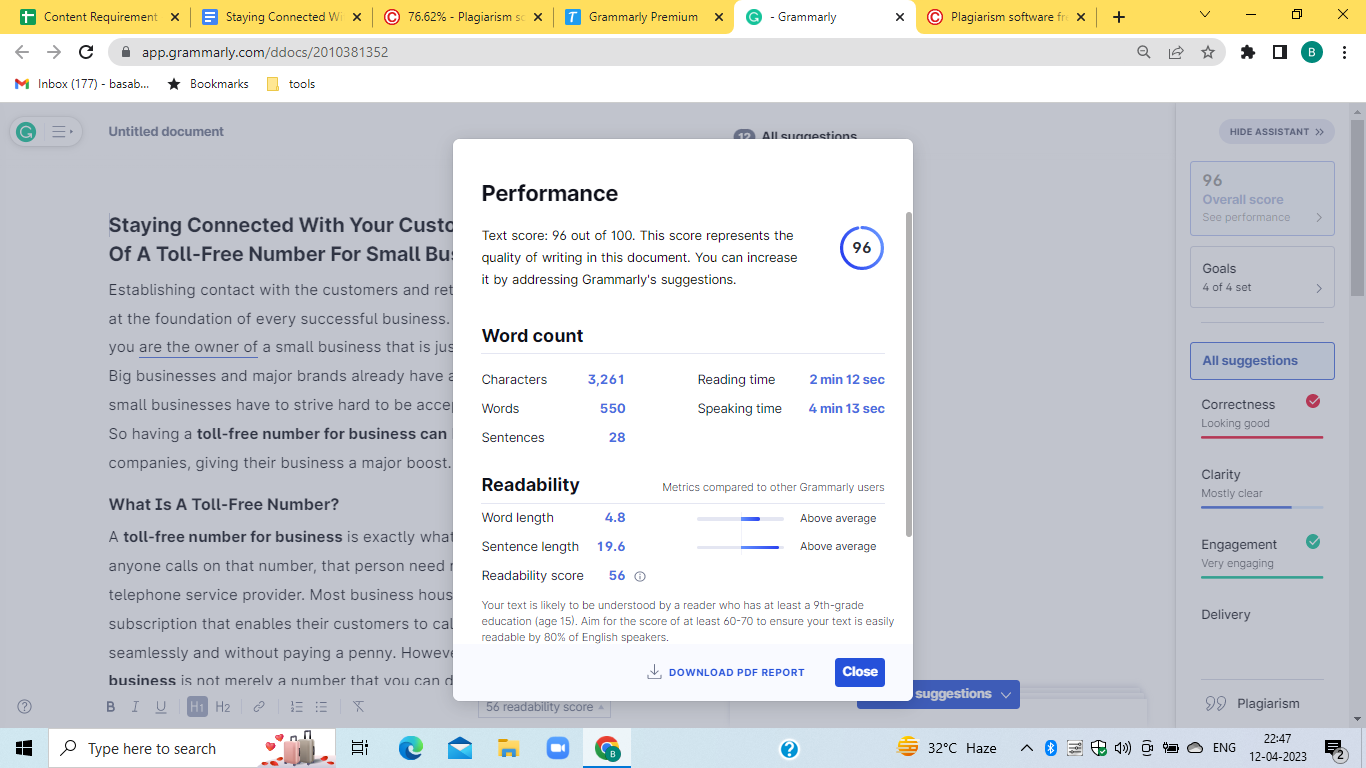Viewport: 1366px width, 768px height.
Task: Go back to the previous page
Action: [x=22, y=52]
